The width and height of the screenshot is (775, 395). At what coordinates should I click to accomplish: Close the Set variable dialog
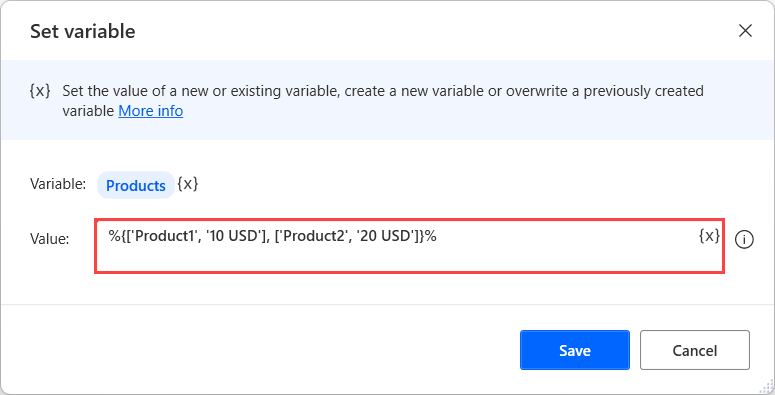tap(745, 31)
